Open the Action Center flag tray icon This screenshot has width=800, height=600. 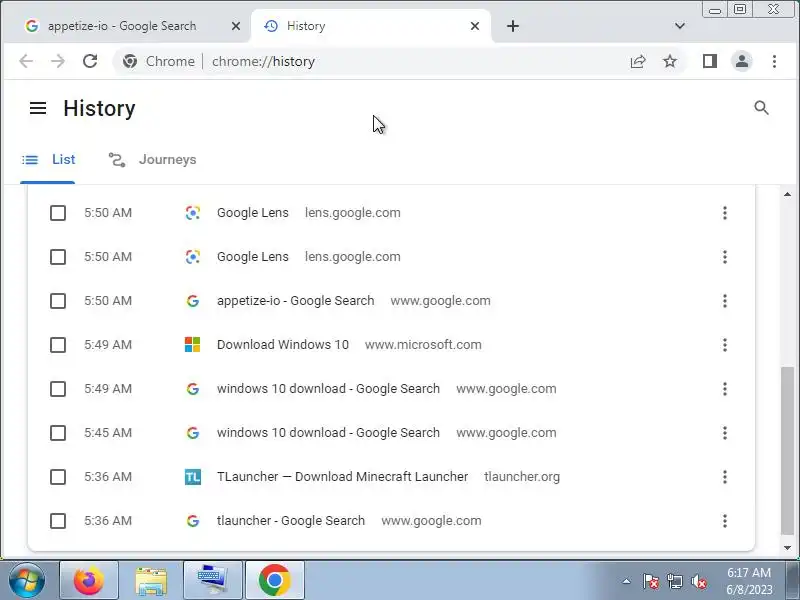650,581
